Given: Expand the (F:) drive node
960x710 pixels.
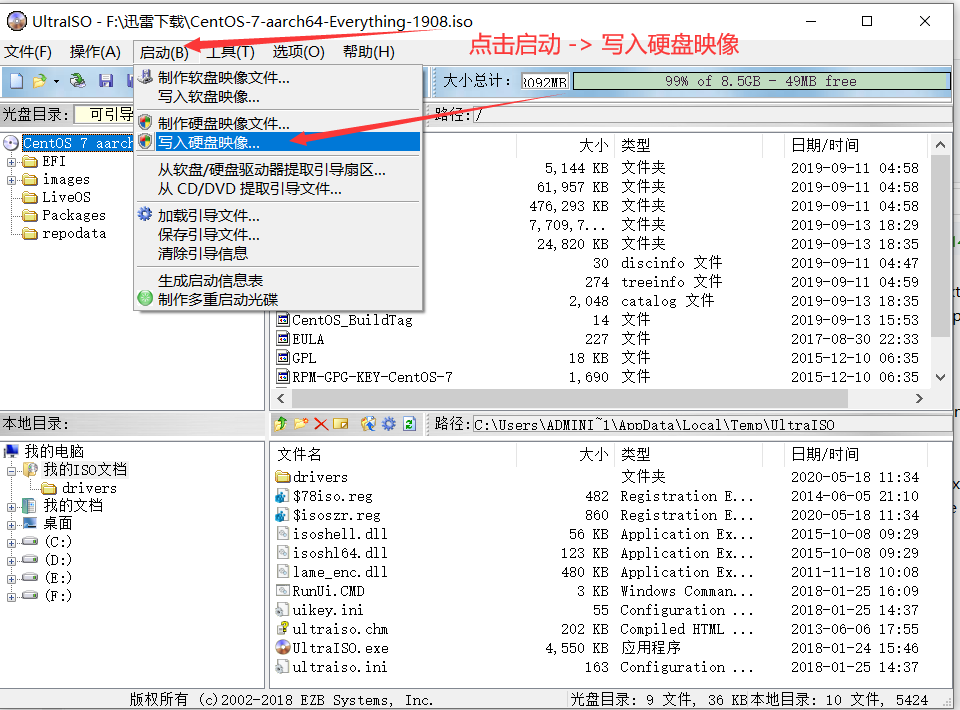Looking at the screenshot, I should (x=11, y=597).
